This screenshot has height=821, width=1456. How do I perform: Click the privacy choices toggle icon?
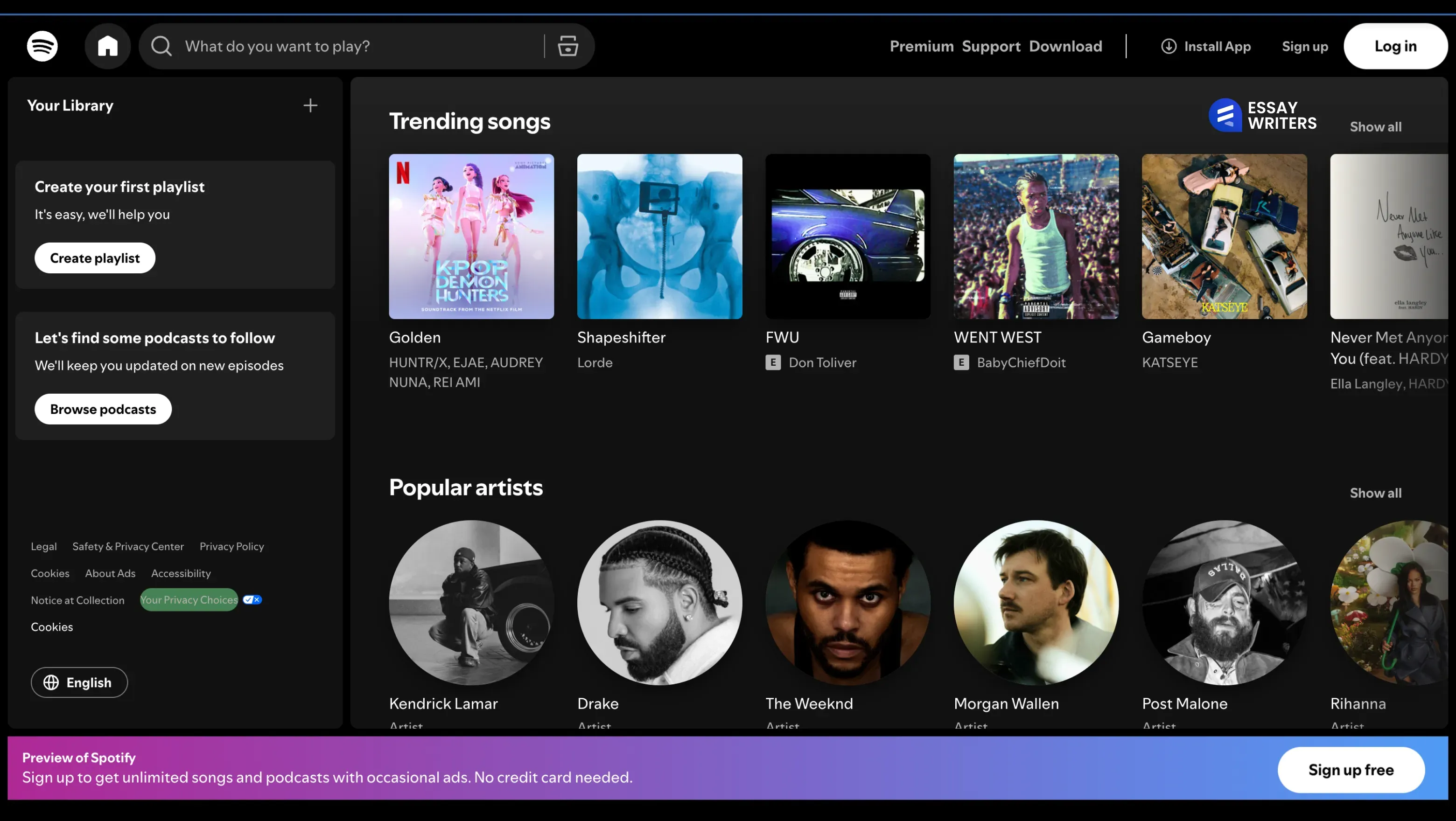252,599
